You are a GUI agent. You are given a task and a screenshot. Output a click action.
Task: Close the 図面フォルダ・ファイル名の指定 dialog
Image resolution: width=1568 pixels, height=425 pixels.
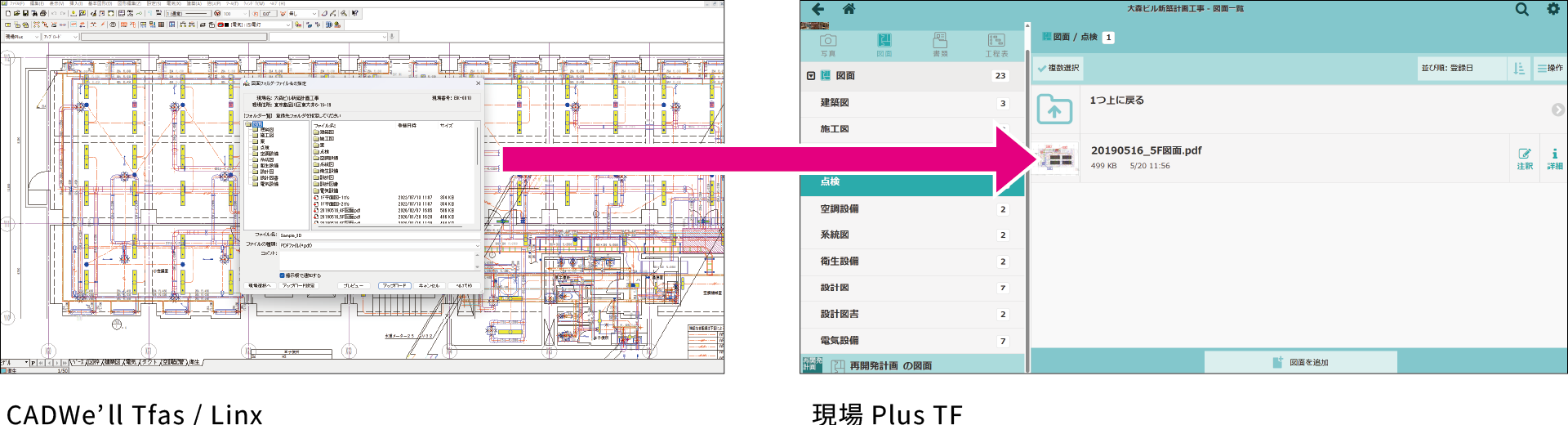(479, 83)
